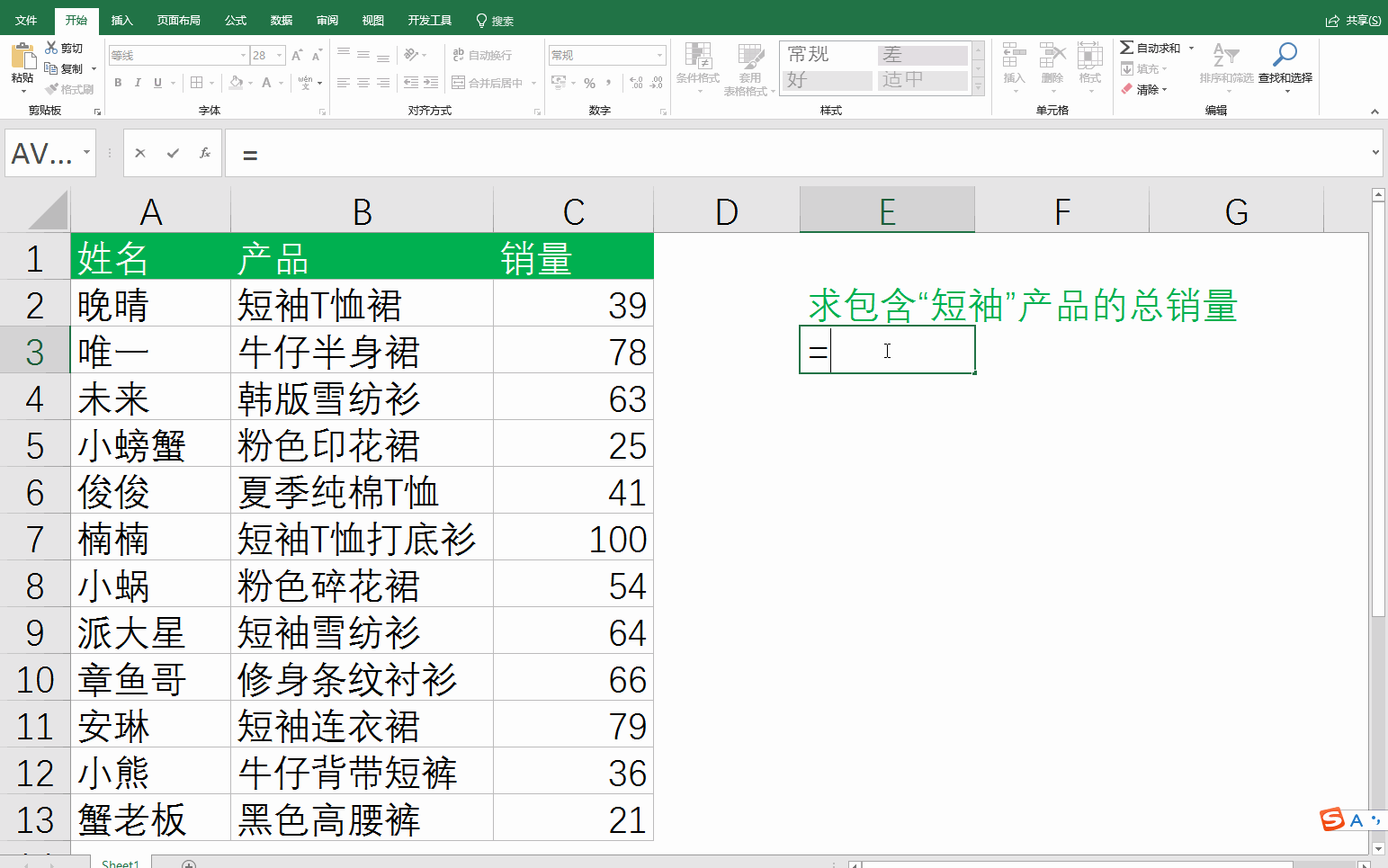Screen dimensions: 1388x868
Task: Click the Fill (填充) button
Action: [x=1143, y=68]
